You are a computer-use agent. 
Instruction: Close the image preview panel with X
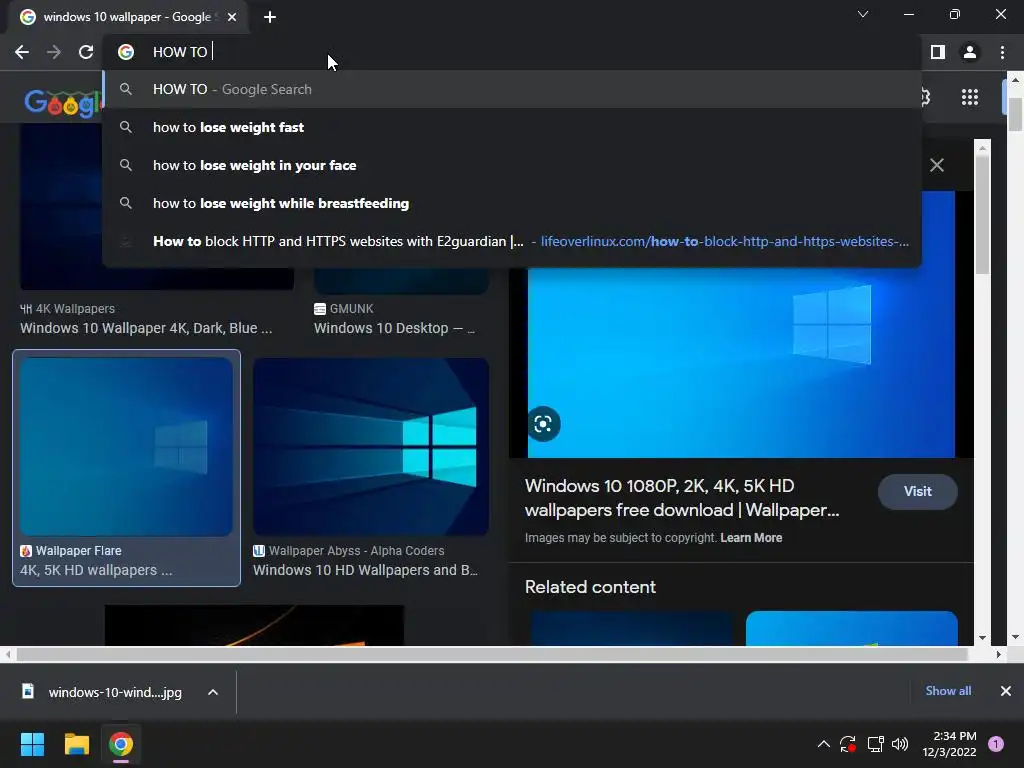coord(937,165)
